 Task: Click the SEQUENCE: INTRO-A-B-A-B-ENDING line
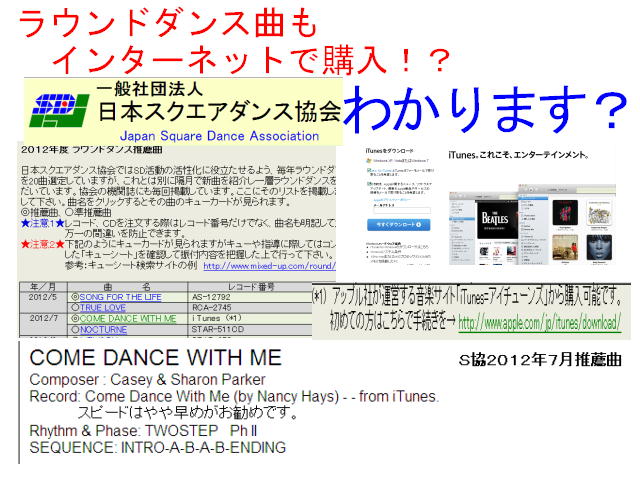(158, 448)
